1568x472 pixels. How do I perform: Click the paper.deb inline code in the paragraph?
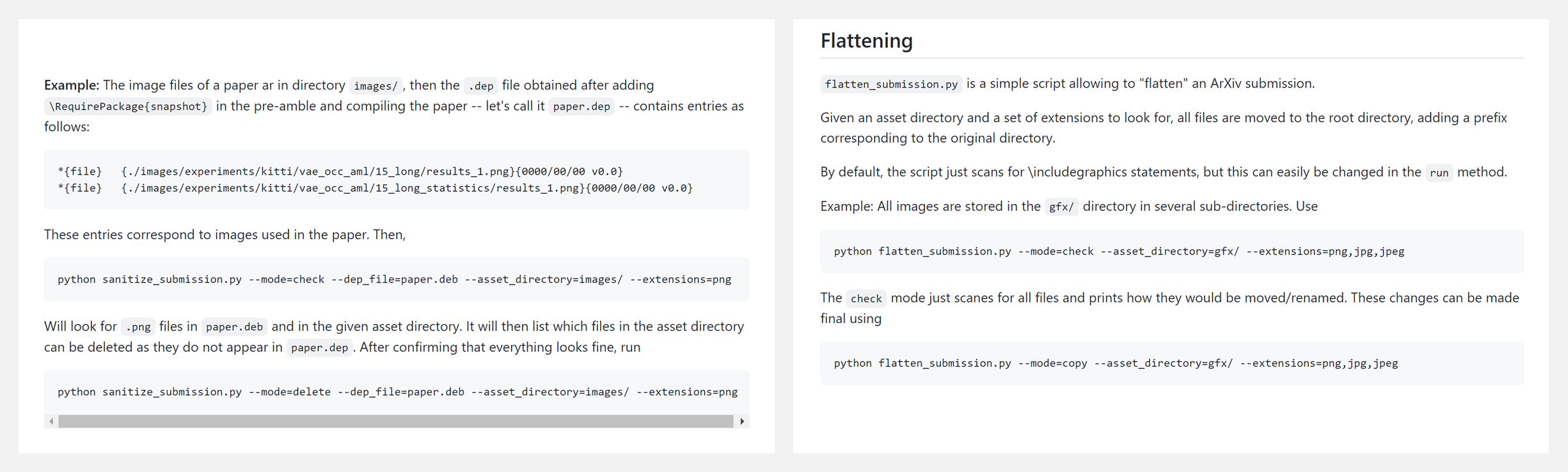pyautogui.click(x=234, y=327)
